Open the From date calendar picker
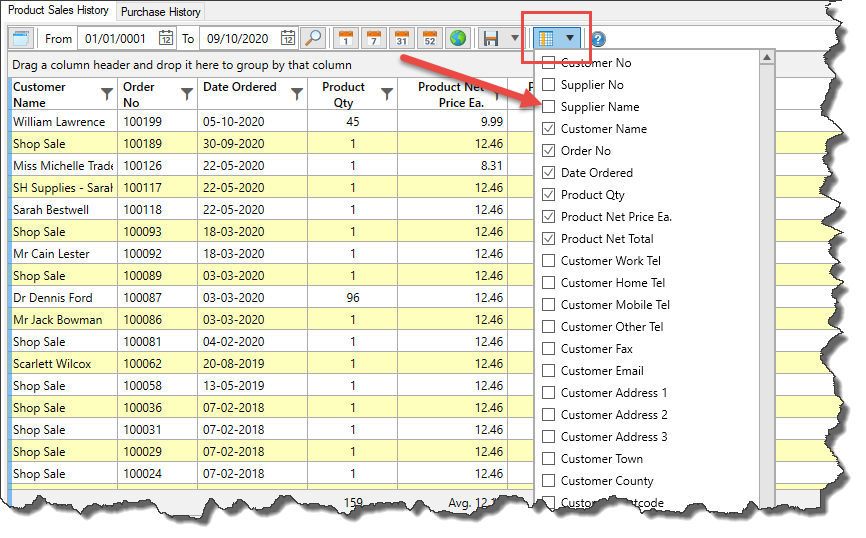Image resolution: width=866 pixels, height=538 pixels. click(165, 39)
